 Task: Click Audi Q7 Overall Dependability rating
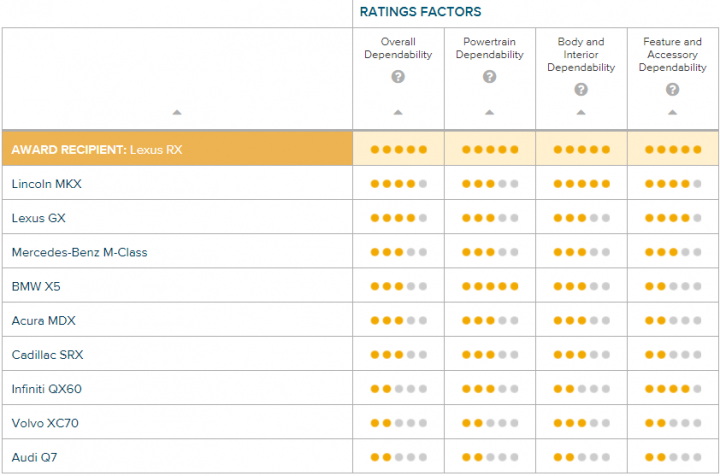tap(399, 457)
